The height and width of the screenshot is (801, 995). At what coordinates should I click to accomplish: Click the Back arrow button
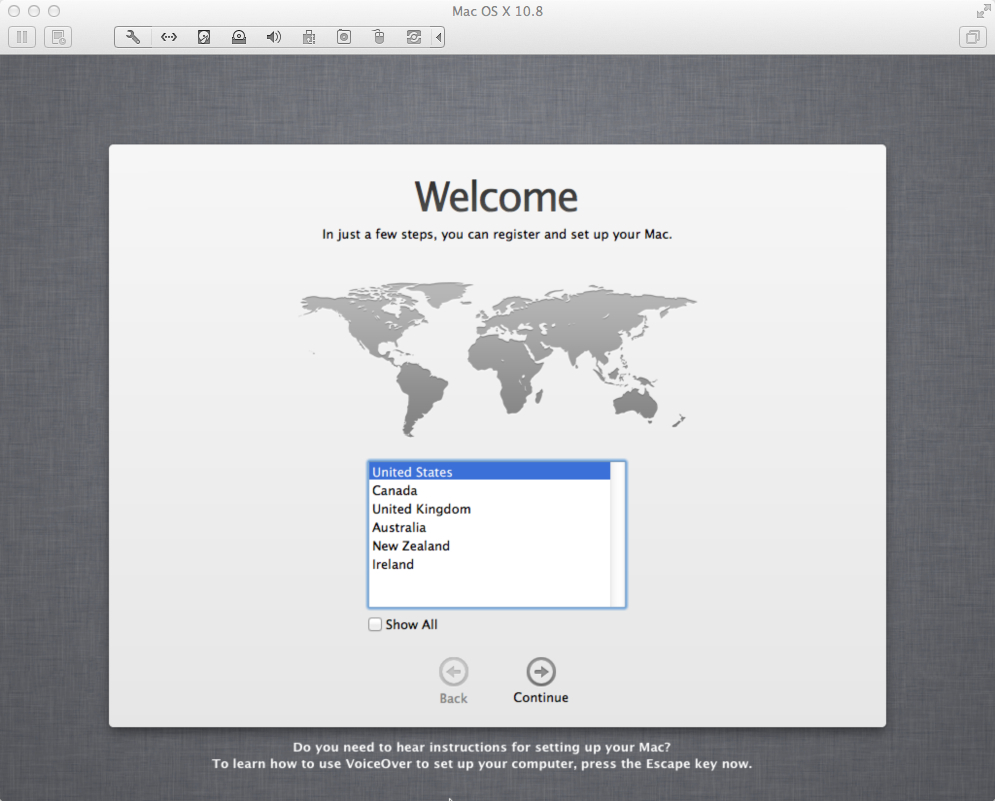point(453,672)
